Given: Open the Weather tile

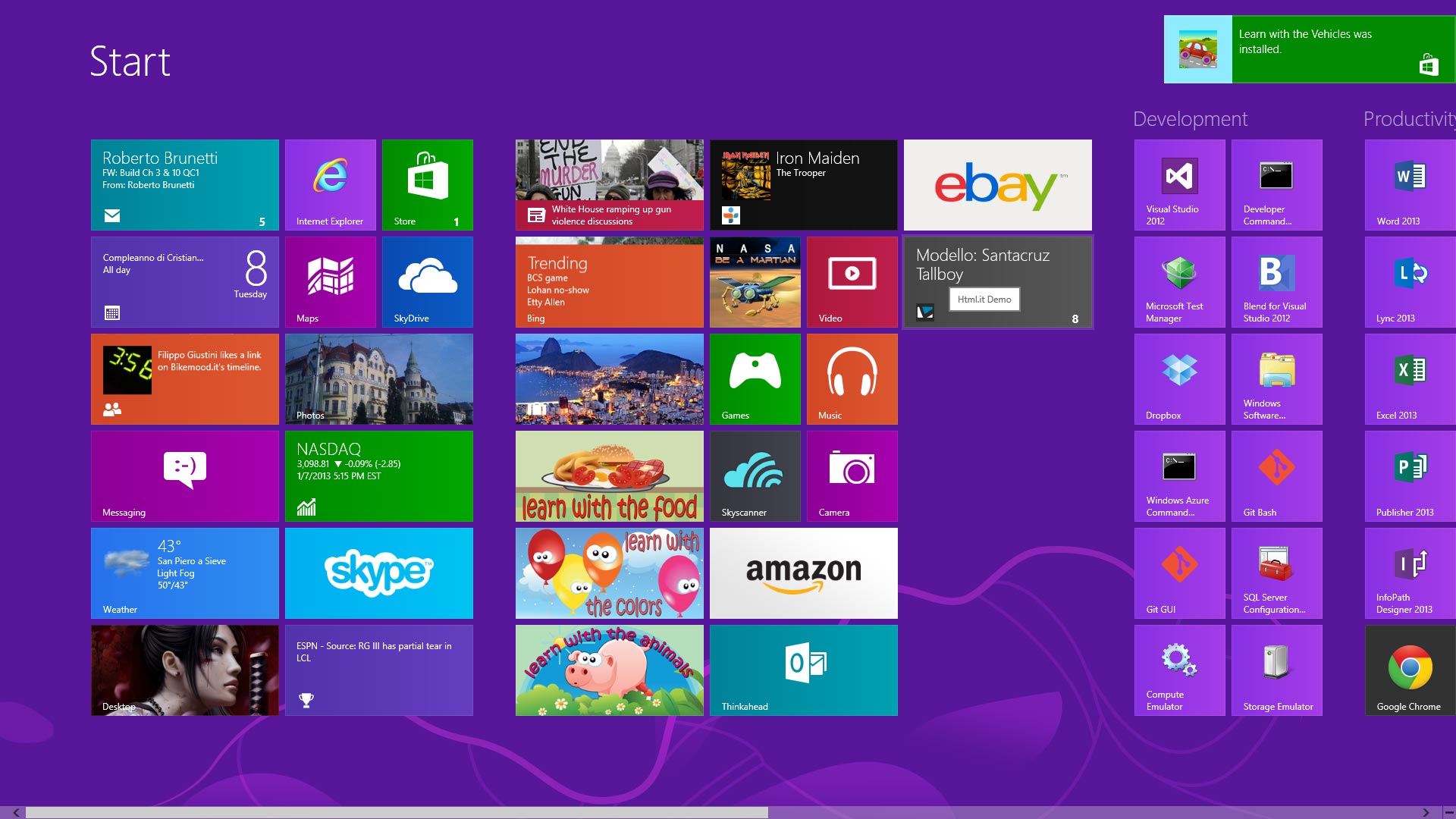Looking at the screenshot, I should 185,573.
